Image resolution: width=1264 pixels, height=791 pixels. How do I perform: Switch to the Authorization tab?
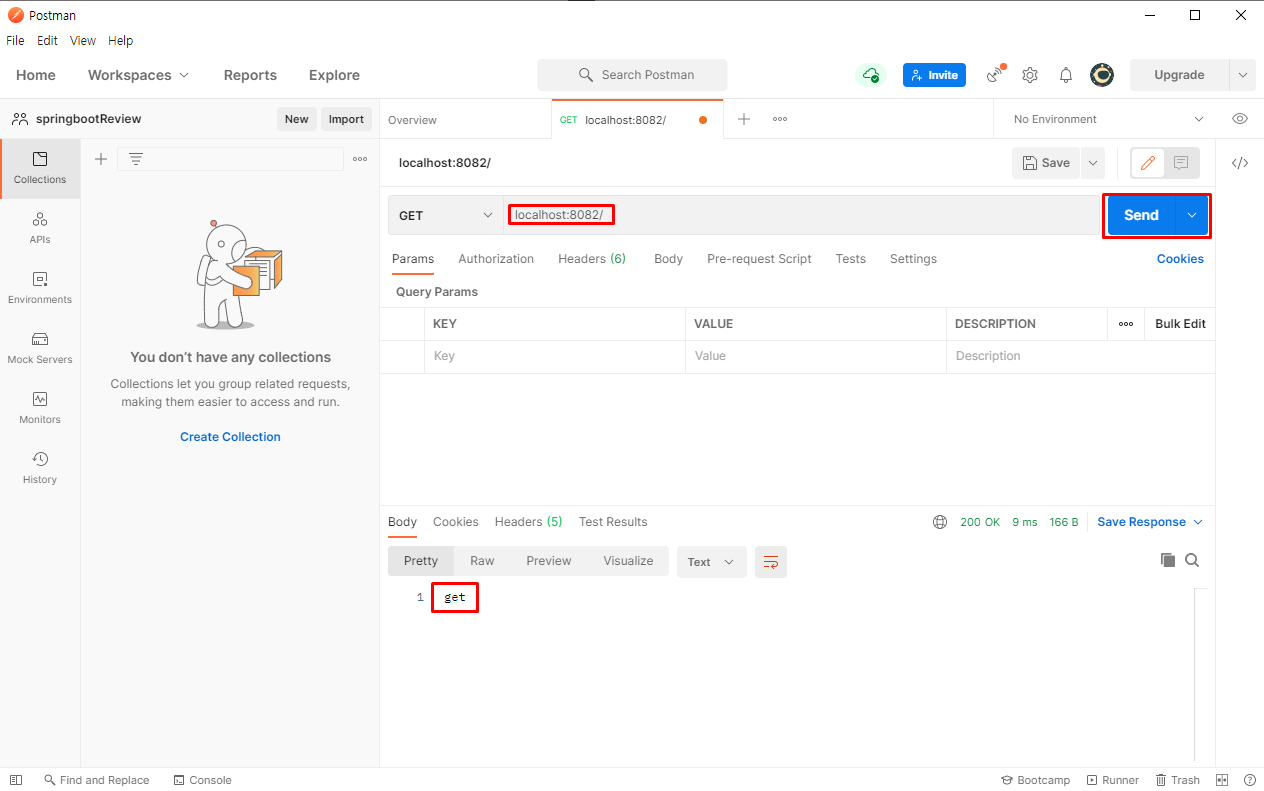pyautogui.click(x=496, y=259)
